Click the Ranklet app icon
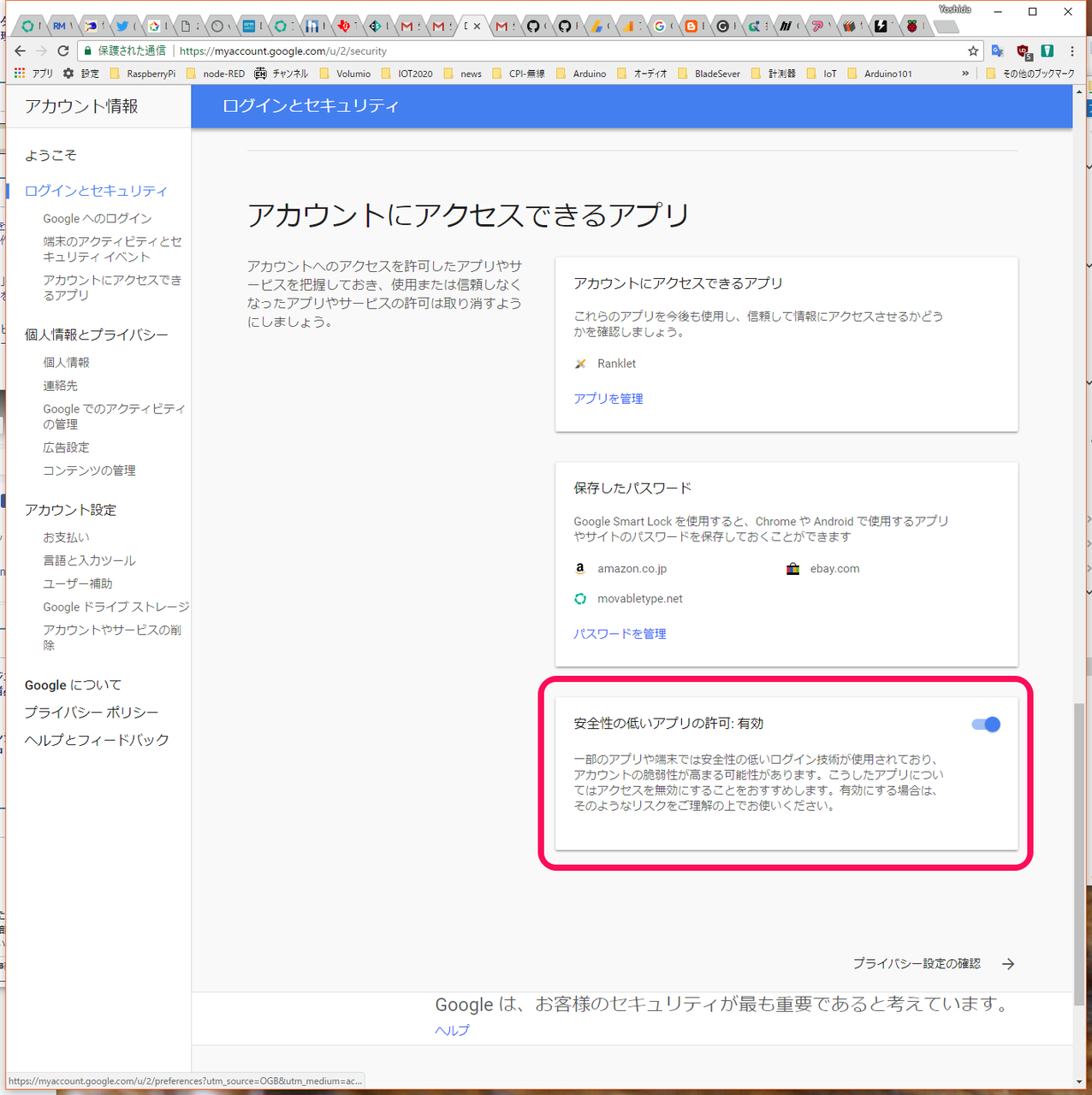Screen dimensions: 1092x1095 click(581, 364)
